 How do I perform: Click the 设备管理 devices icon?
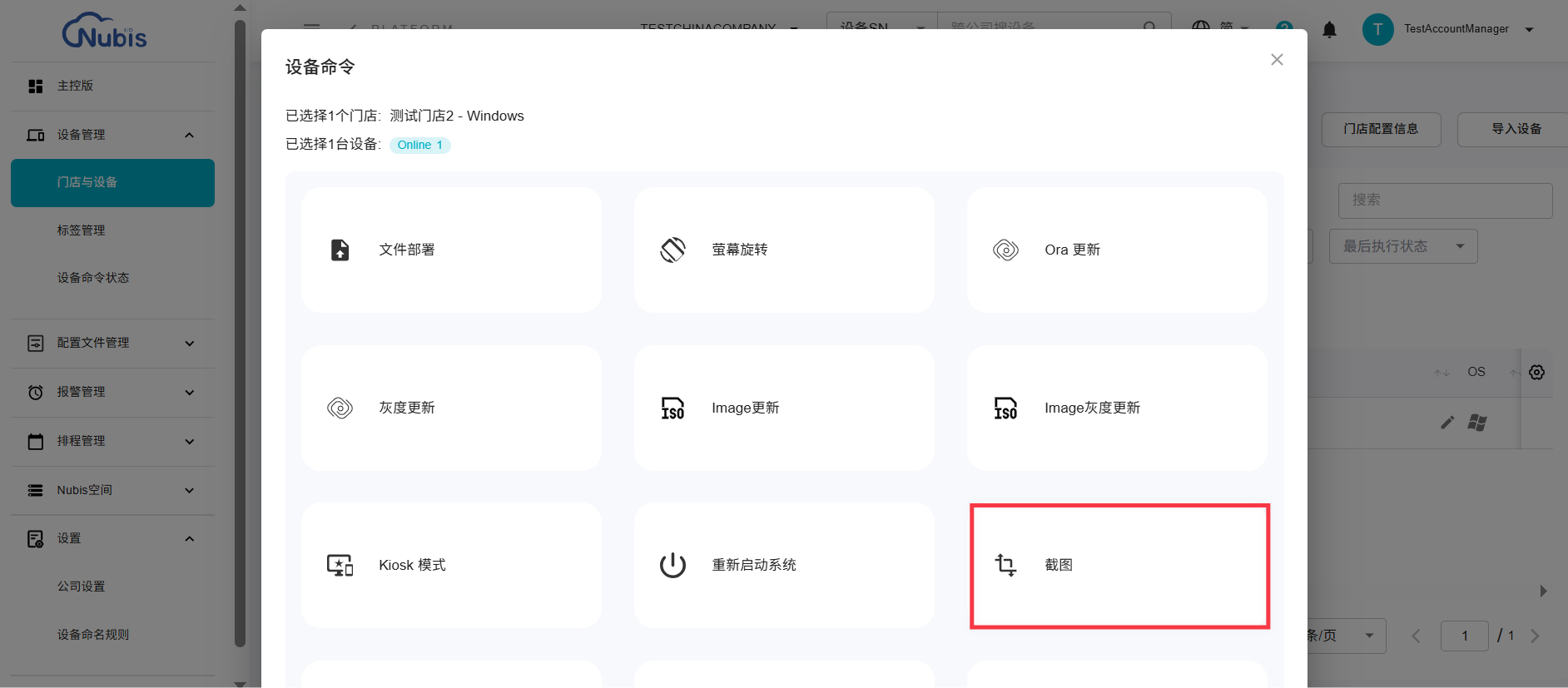tap(35, 135)
